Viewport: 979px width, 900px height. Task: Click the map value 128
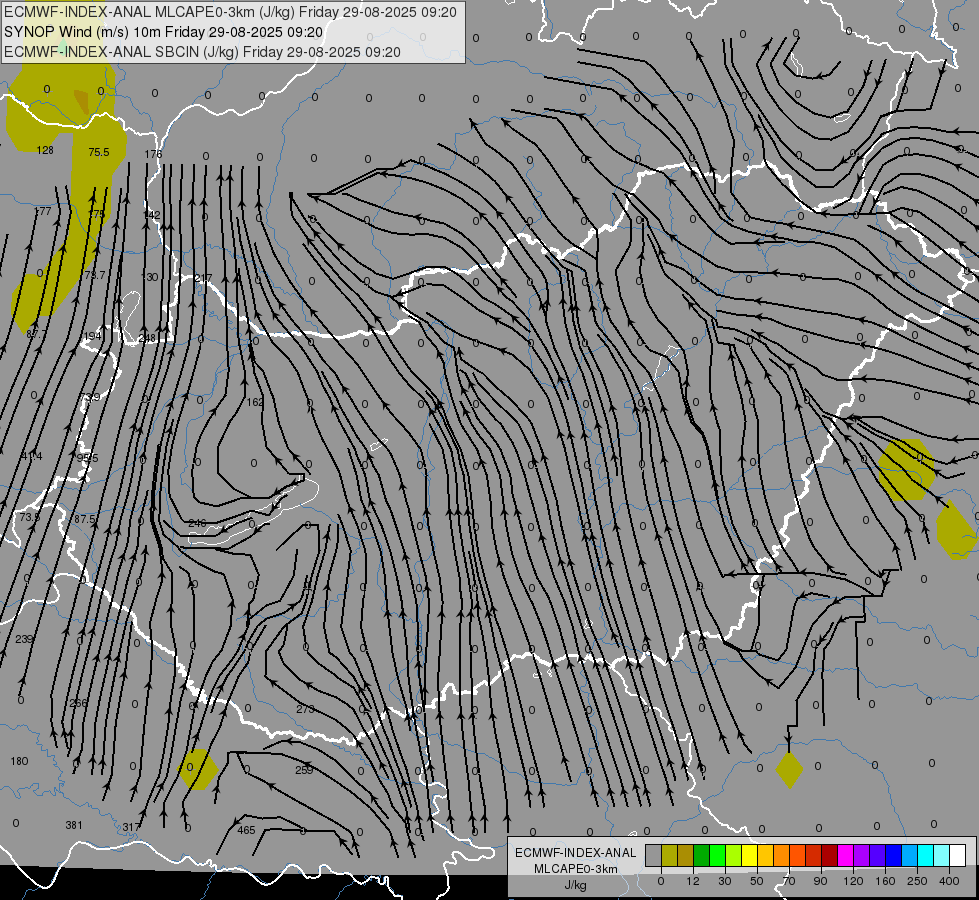pos(45,150)
